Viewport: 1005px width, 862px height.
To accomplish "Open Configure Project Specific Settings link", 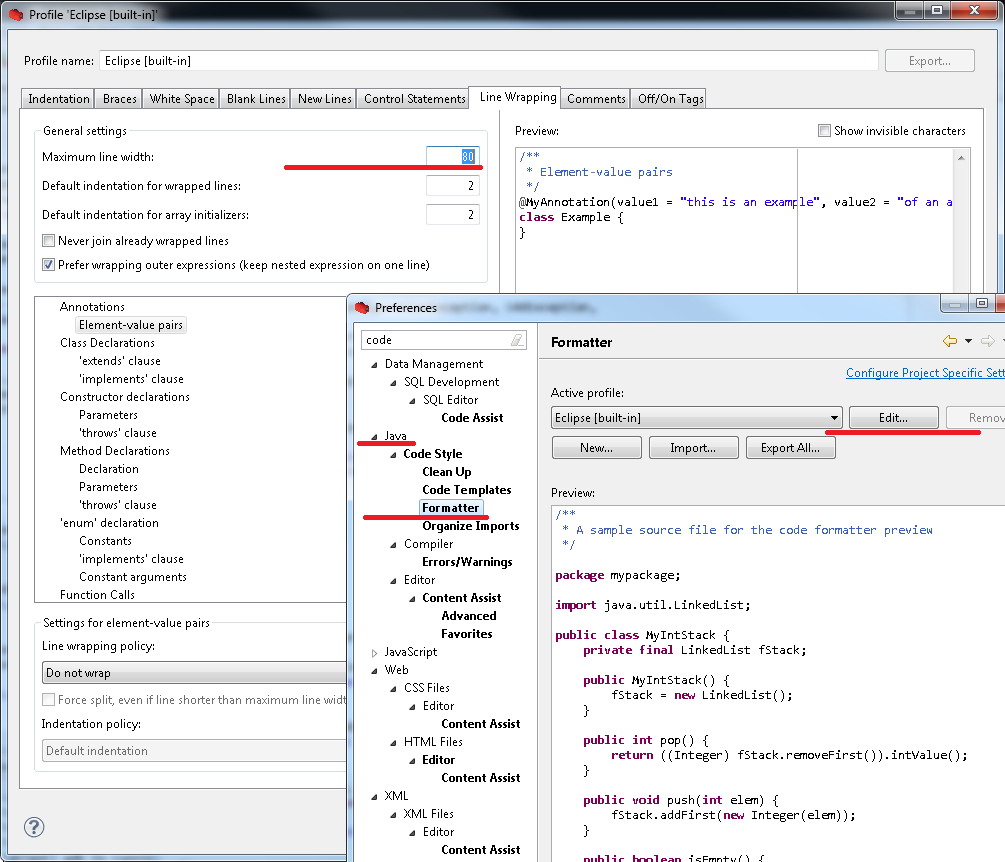I will click(x=925, y=373).
